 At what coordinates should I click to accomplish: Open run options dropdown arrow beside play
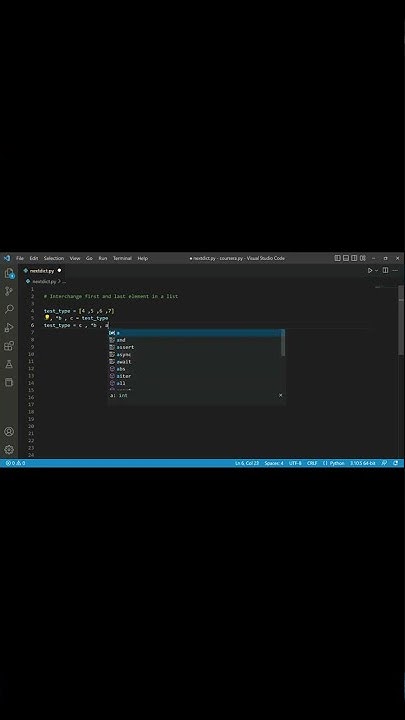[x=376, y=270]
